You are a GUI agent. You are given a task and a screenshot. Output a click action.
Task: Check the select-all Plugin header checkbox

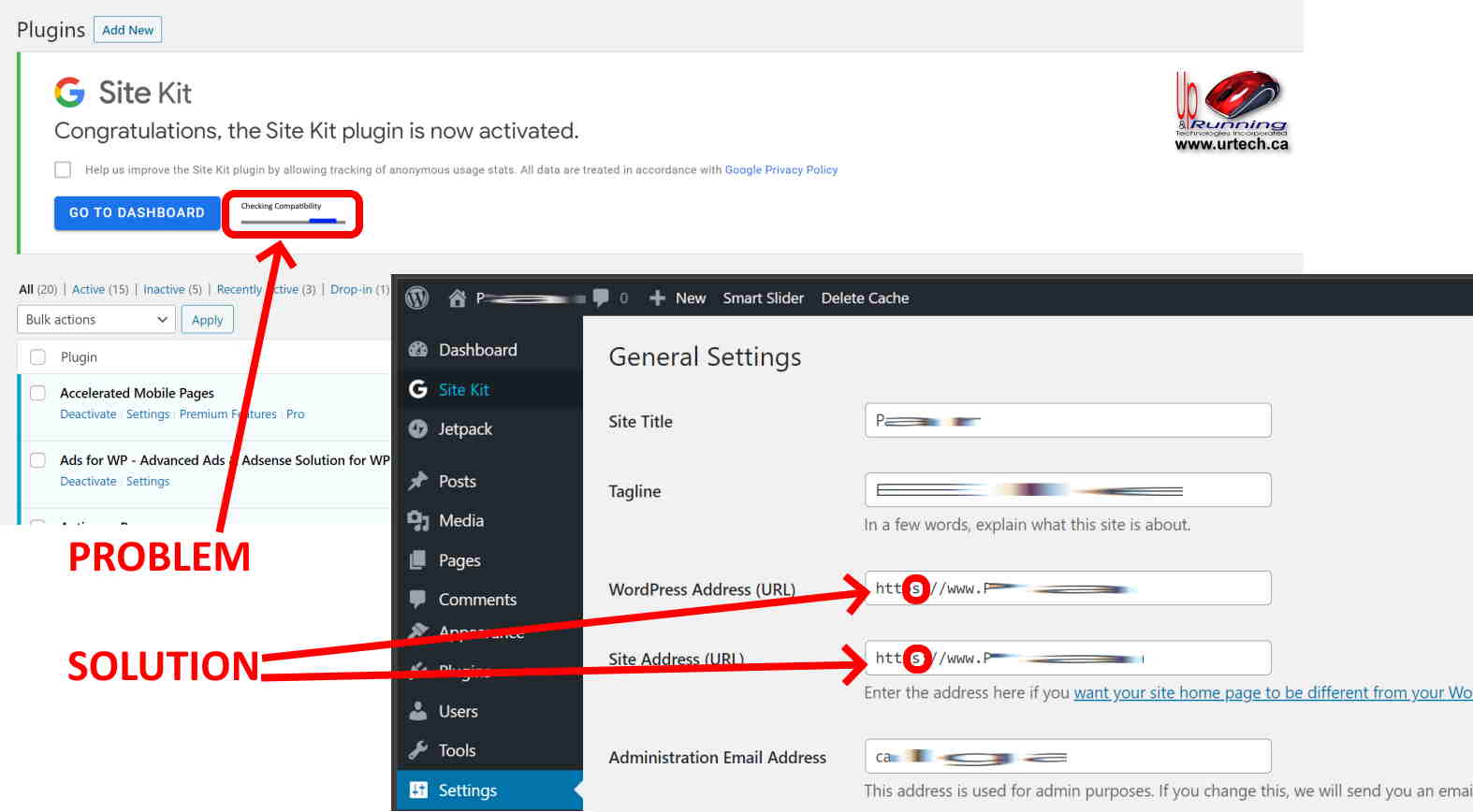(38, 357)
